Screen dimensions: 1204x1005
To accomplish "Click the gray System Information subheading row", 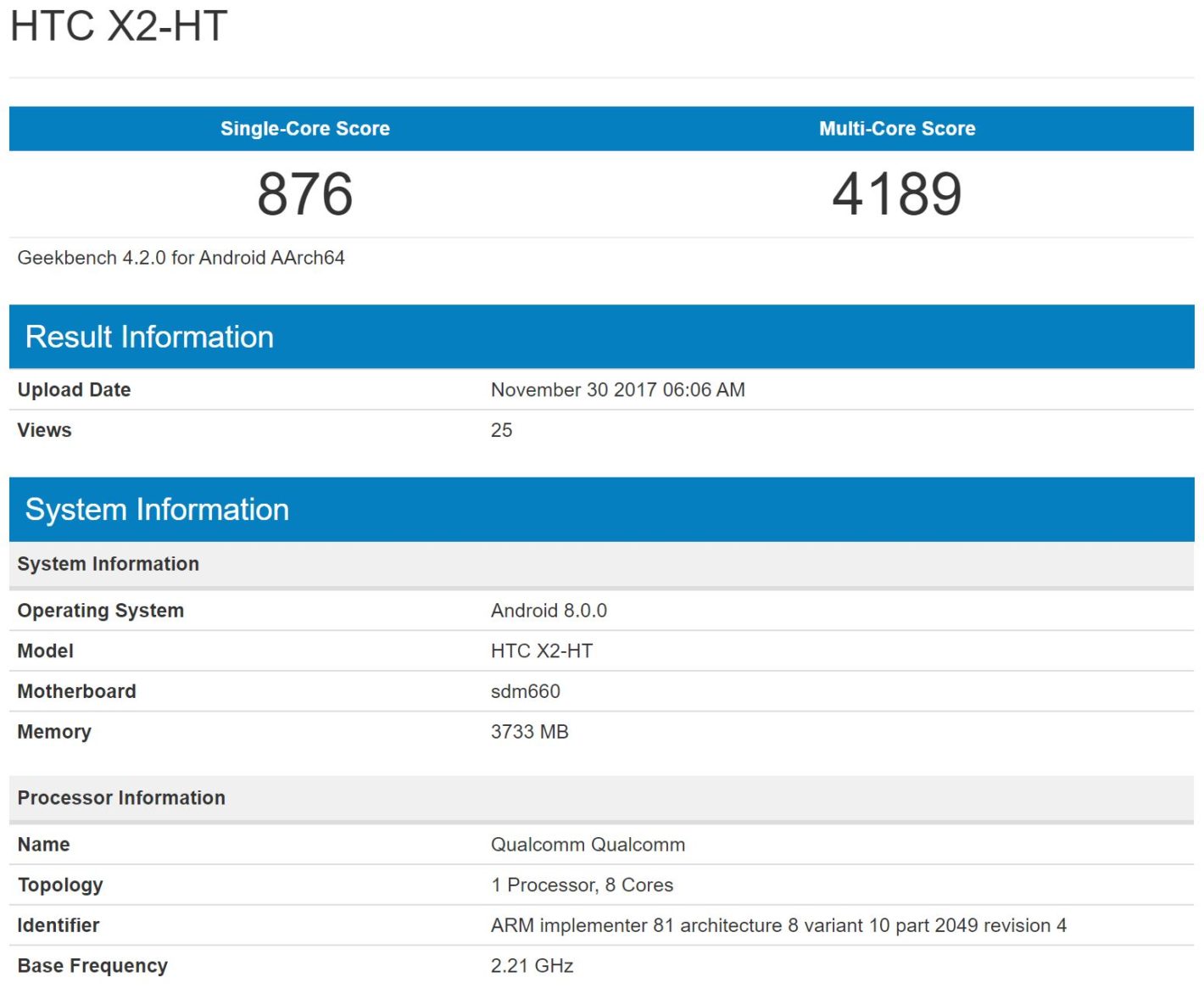I will (x=109, y=564).
